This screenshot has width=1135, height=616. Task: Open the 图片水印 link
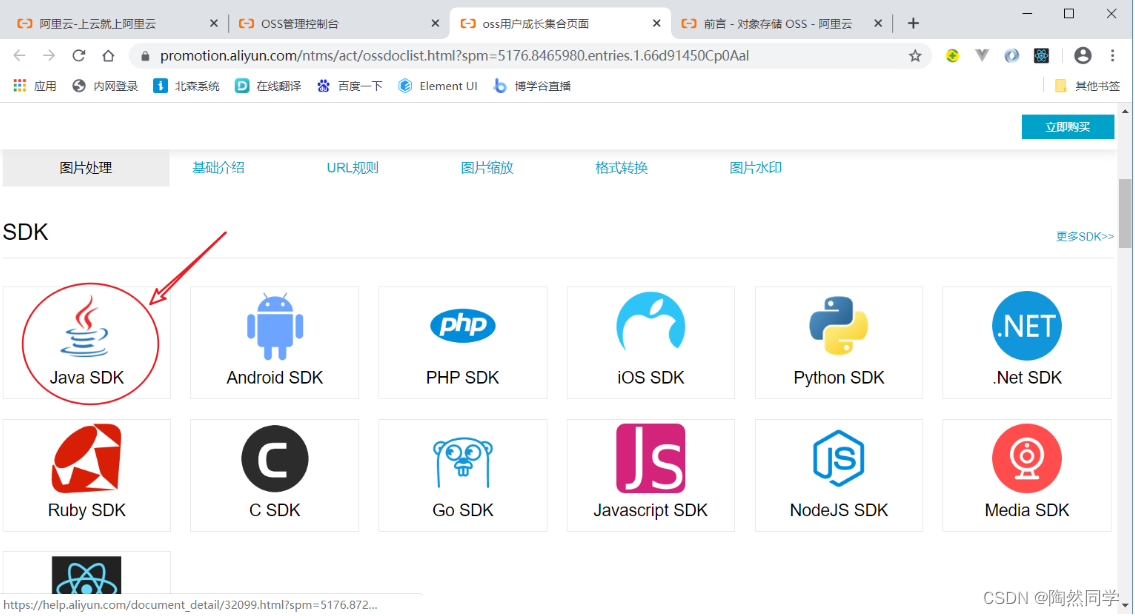[756, 168]
